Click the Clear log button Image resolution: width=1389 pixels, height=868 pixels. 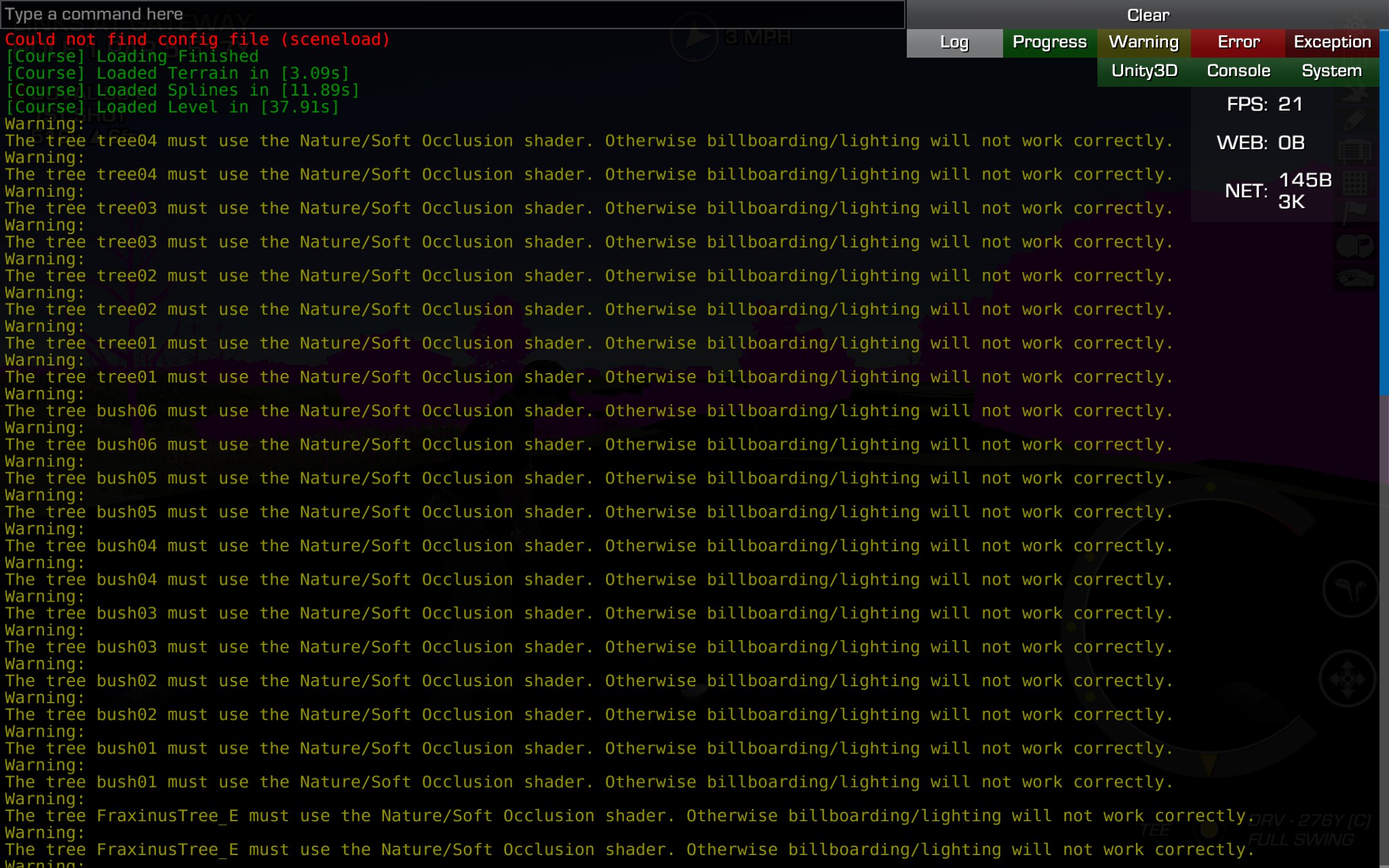[x=1148, y=15]
